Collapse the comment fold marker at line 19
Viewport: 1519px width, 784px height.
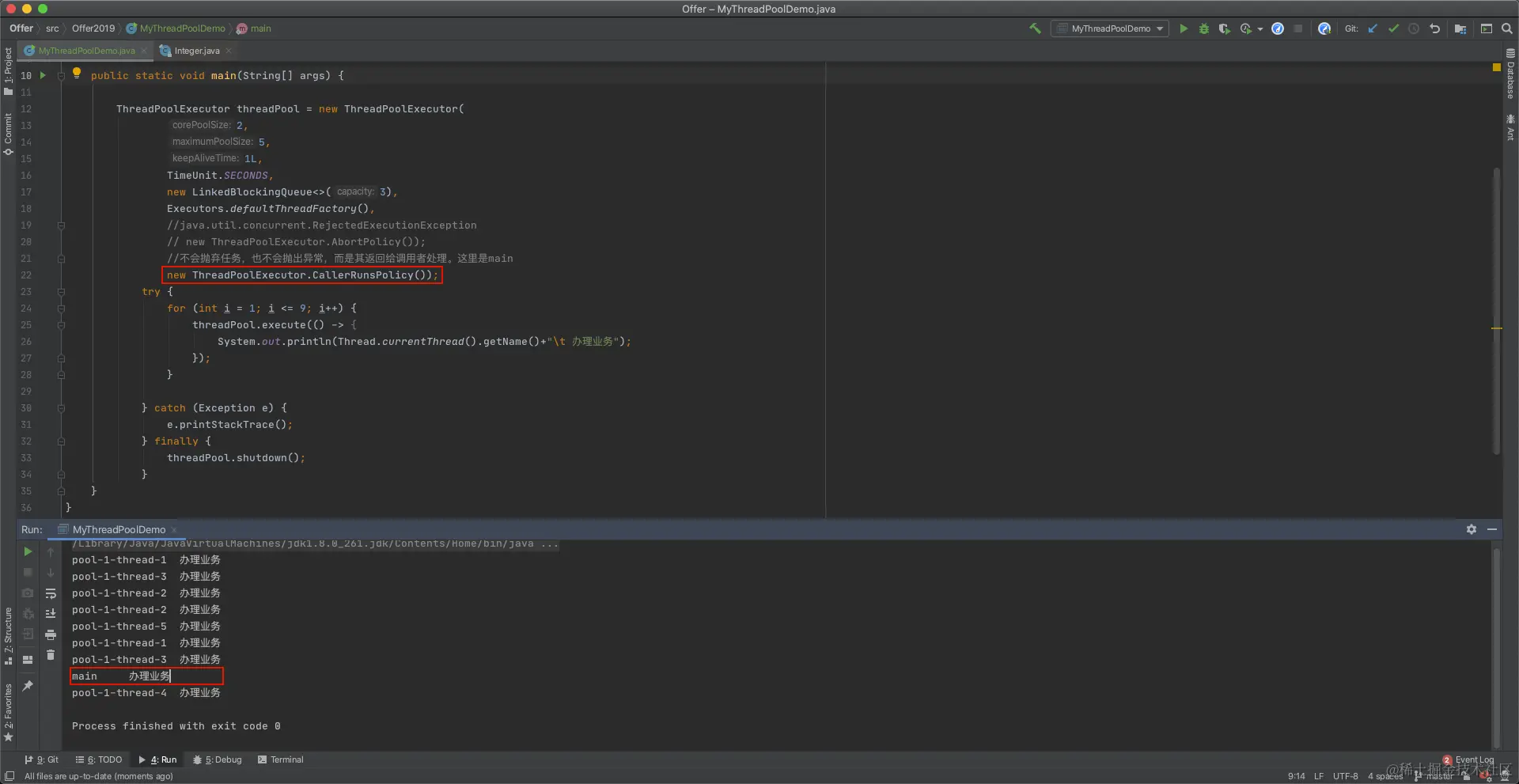[61, 225]
